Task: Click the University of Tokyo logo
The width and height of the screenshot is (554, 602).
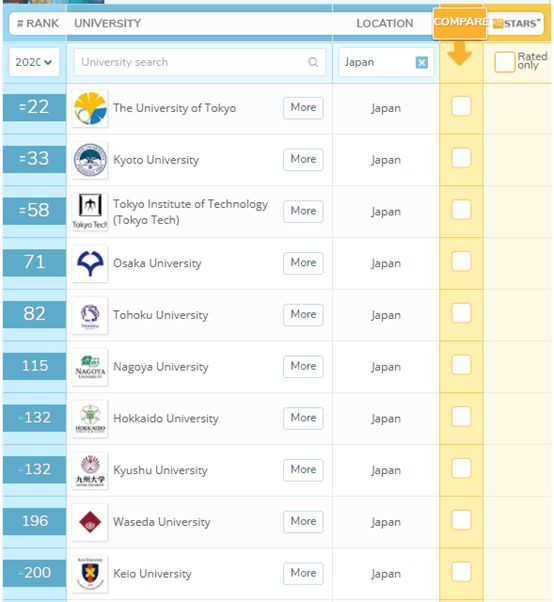Action: [x=90, y=108]
